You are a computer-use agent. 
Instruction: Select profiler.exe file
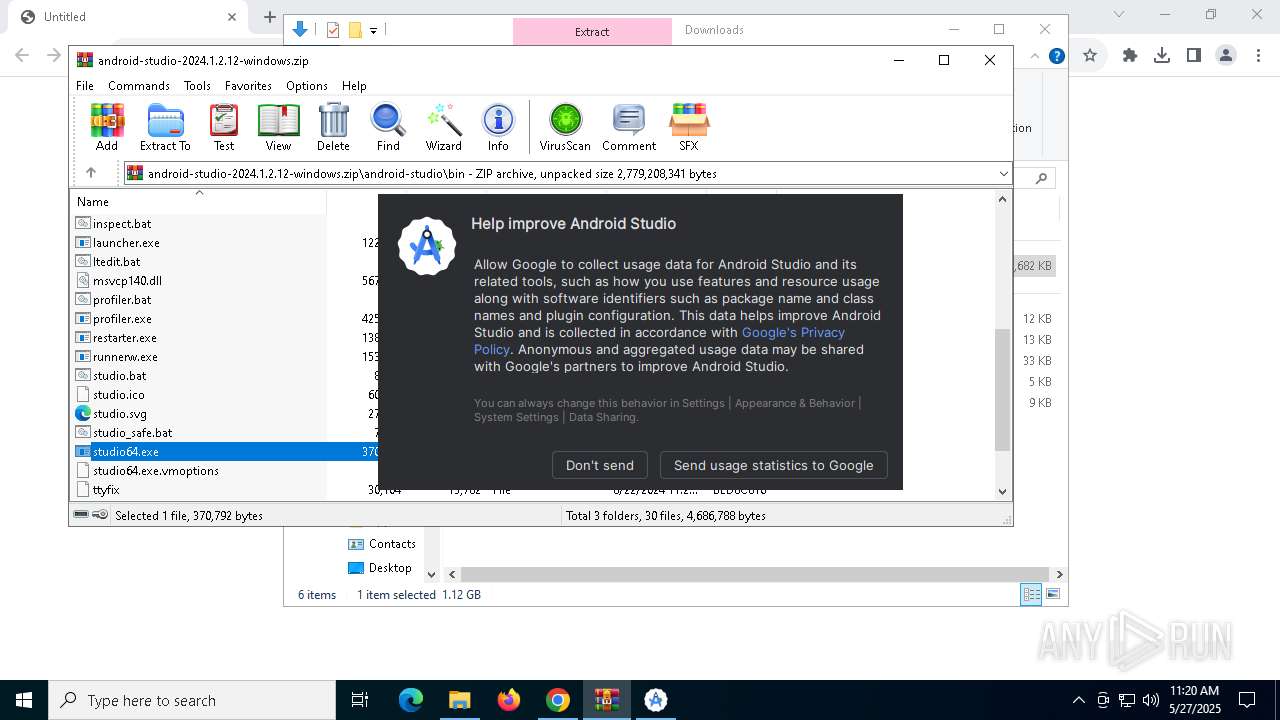click(122, 319)
